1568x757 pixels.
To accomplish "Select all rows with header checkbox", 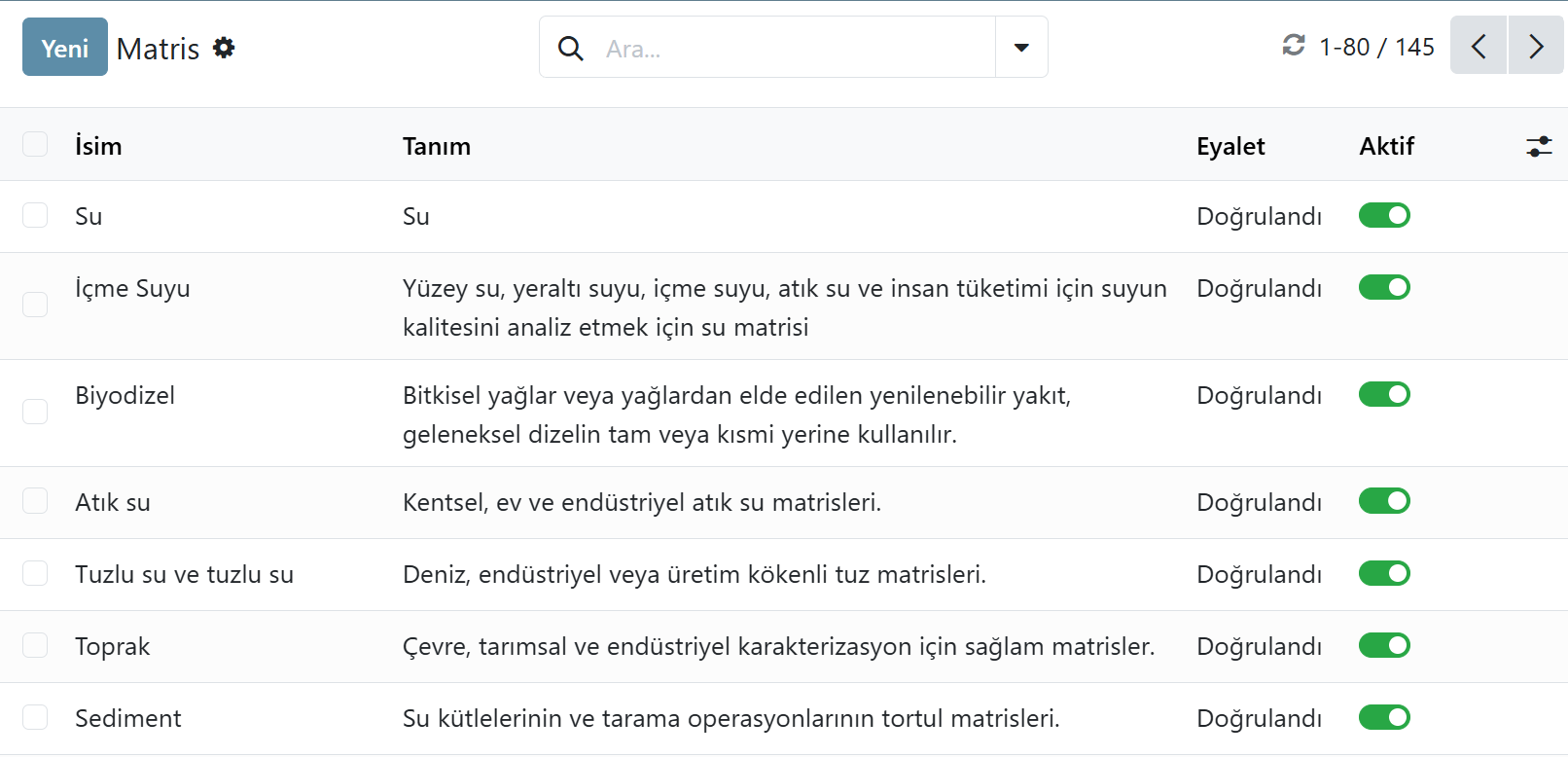I will (x=35, y=144).
